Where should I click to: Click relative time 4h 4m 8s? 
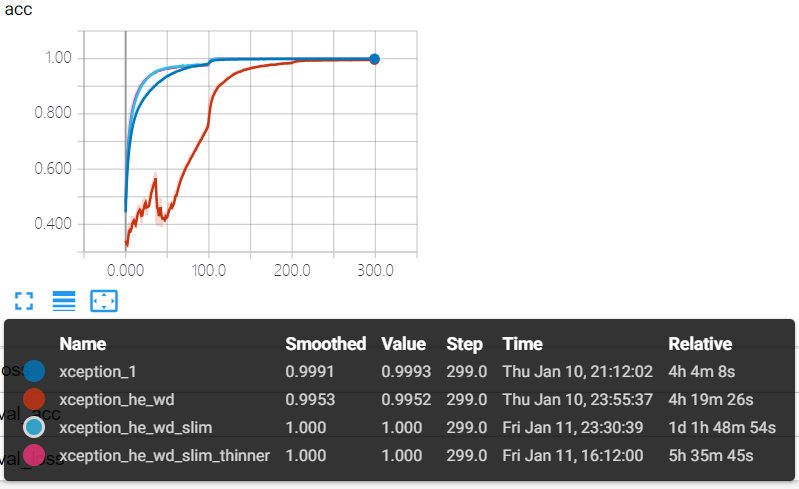coord(702,371)
